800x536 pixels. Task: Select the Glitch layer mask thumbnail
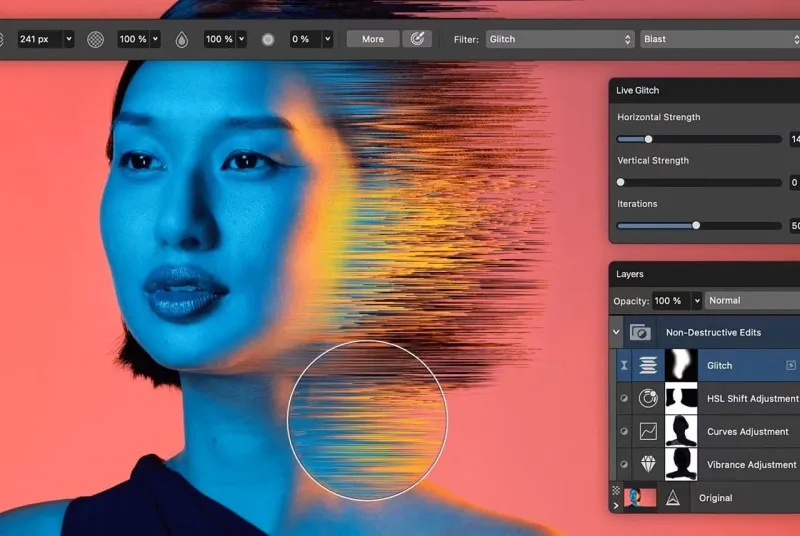681,365
